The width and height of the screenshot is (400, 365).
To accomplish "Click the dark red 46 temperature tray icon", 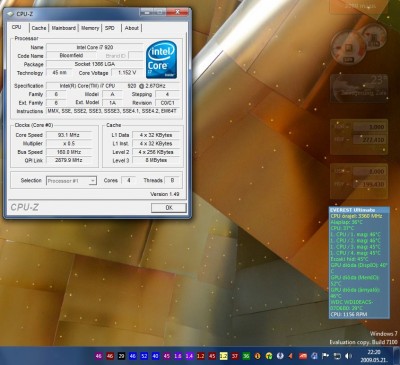I will click(110, 356).
